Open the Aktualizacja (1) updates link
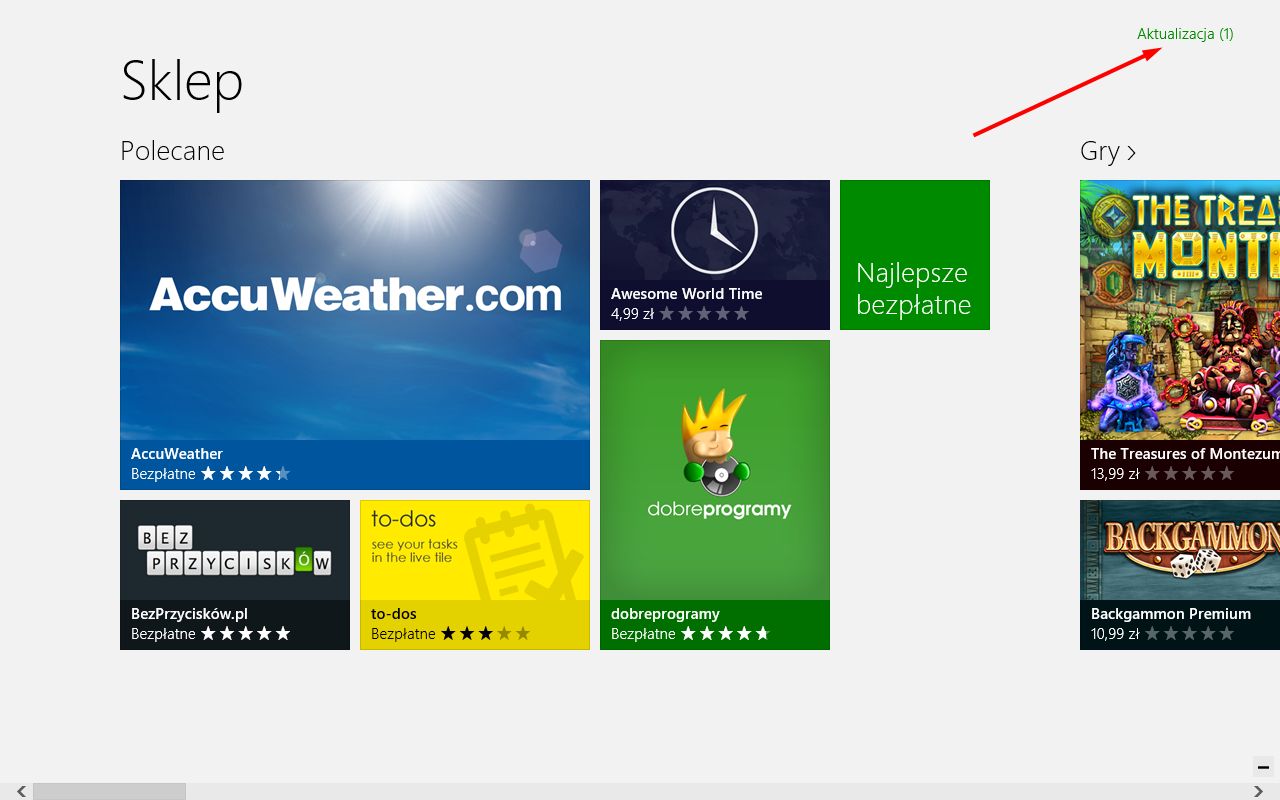Viewport: 1280px width, 800px height. click(1185, 34)
